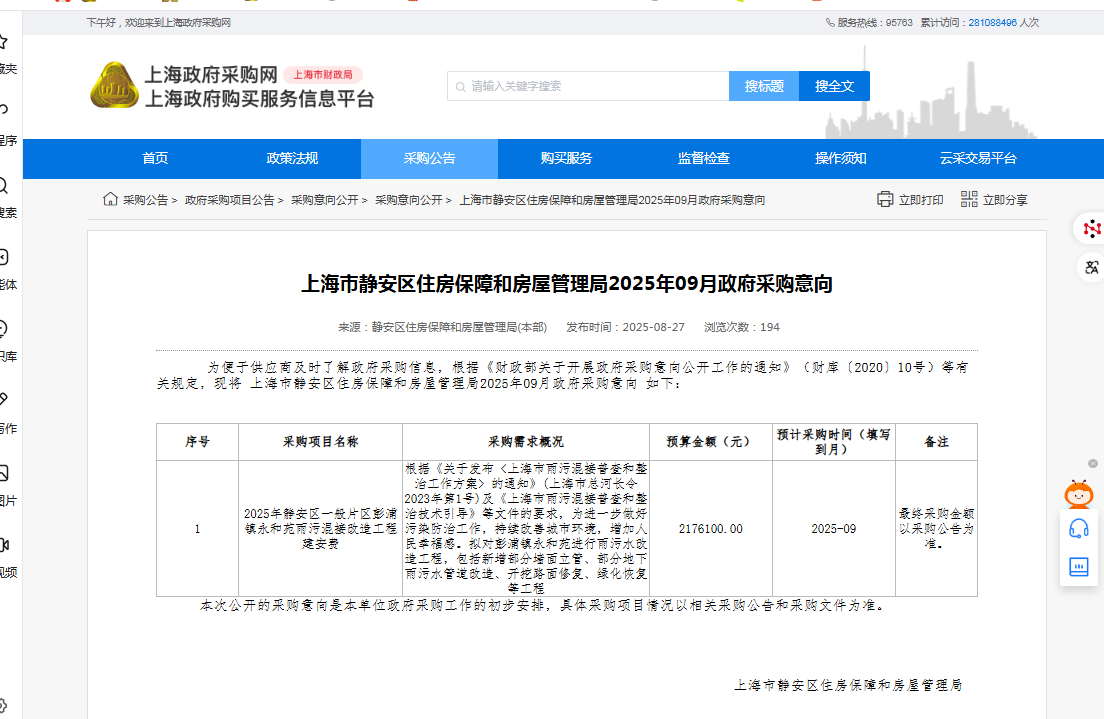The height and width of the screenshot is (719, 1104).
Task: Click the red network floating icon
Action: click(1090, 229)
